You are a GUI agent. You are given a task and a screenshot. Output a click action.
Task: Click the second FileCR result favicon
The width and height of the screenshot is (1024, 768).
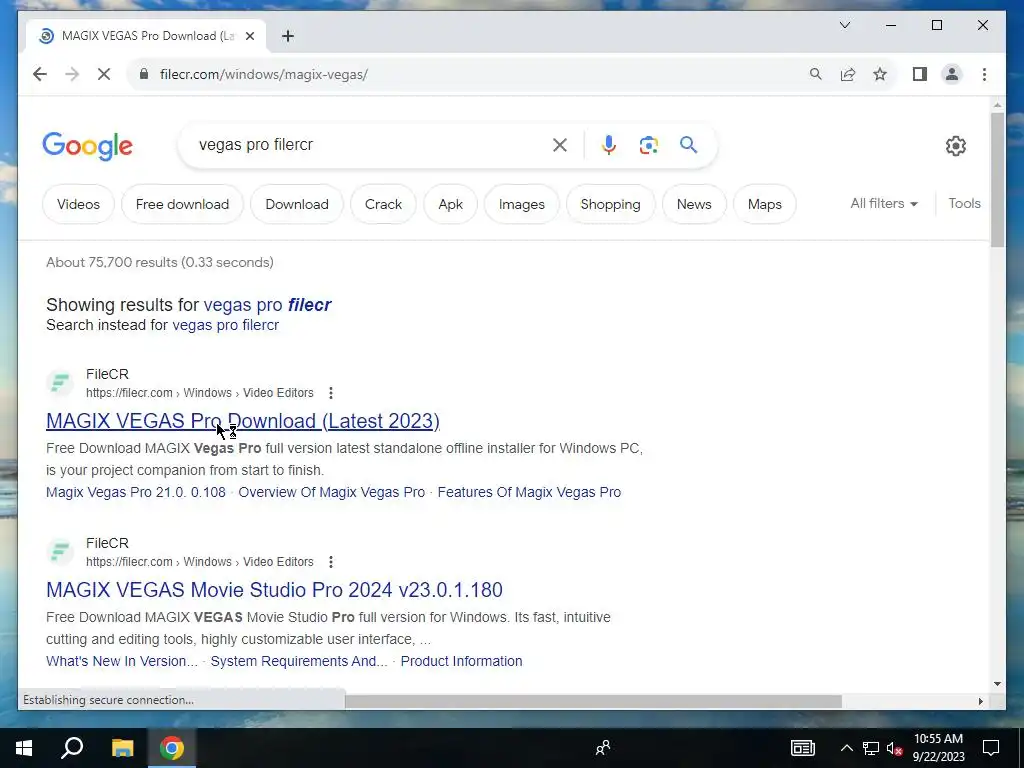(60, 552)
